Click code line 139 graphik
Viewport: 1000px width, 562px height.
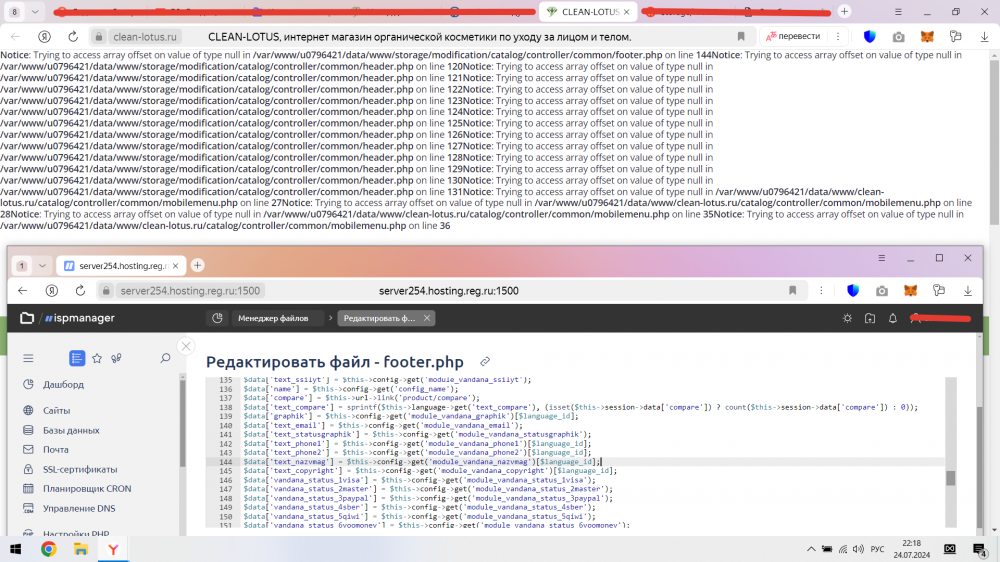click(x=410, y=416)
